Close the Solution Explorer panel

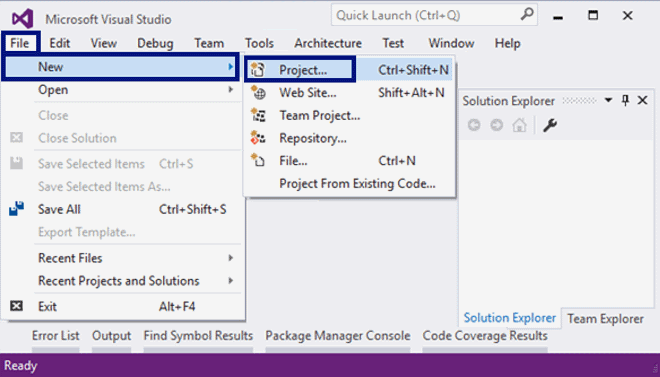[642, 100]
